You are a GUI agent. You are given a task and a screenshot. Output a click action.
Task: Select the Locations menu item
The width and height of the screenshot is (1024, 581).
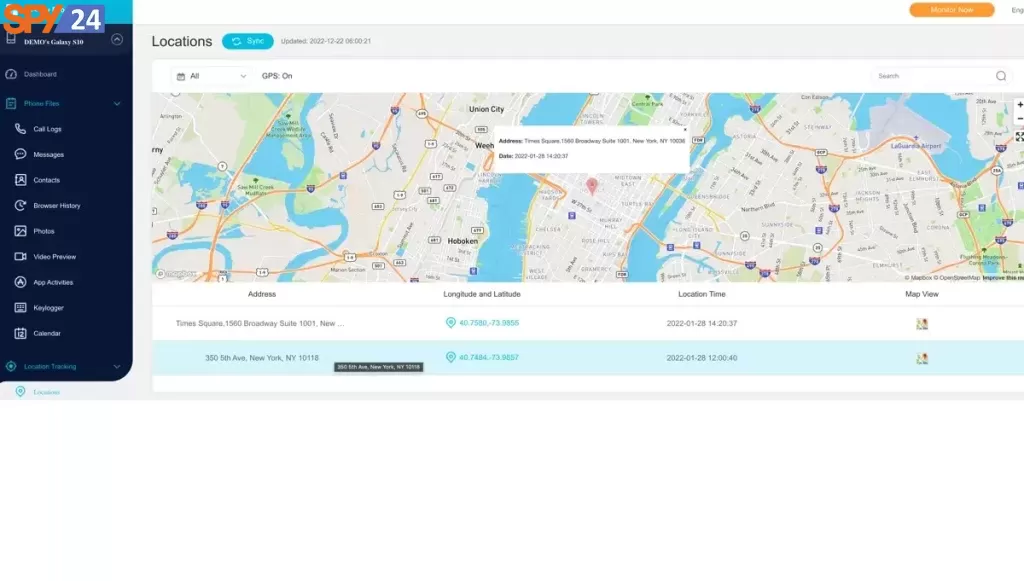click(x=46, y=392)
